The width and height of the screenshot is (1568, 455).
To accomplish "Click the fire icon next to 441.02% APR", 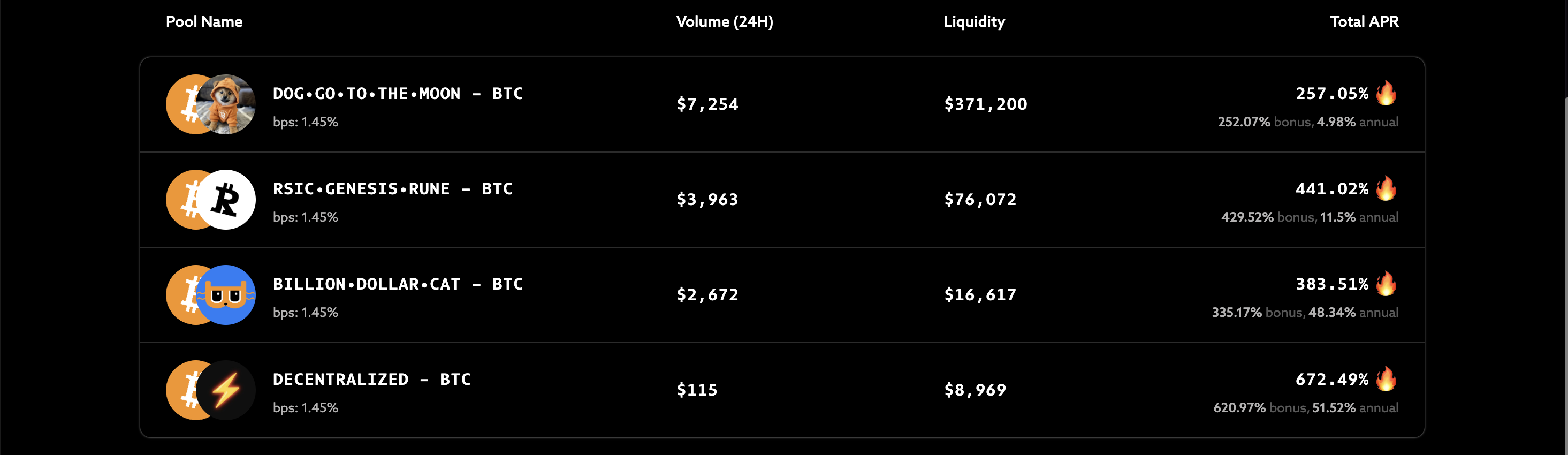I will click(1386, 187).
